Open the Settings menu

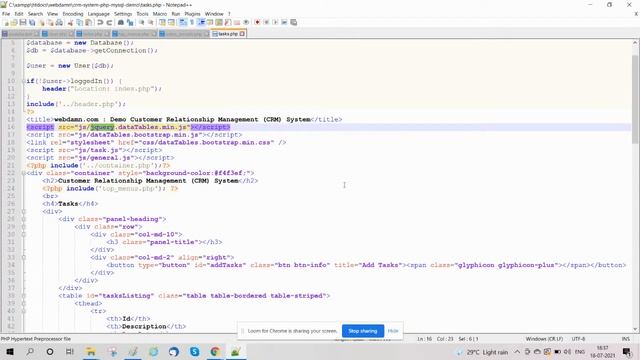[123, 14]
